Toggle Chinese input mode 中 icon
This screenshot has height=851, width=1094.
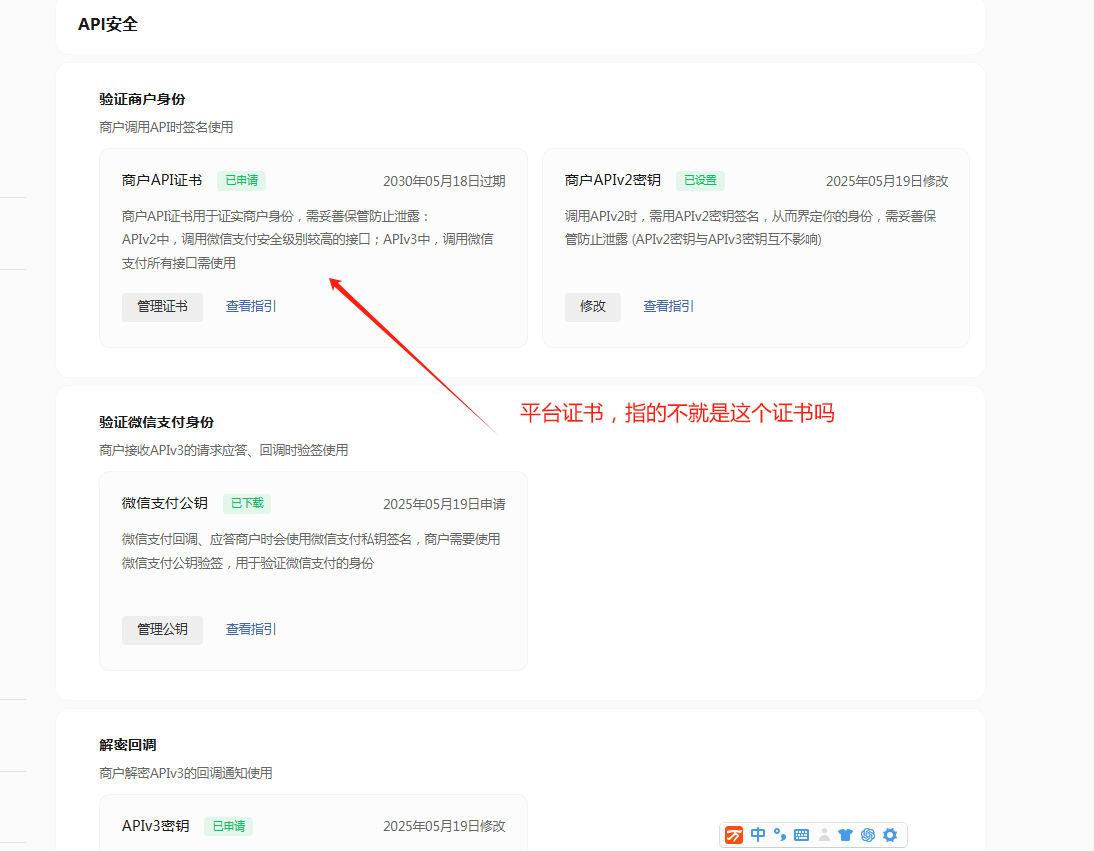click(x=758, y=835)
